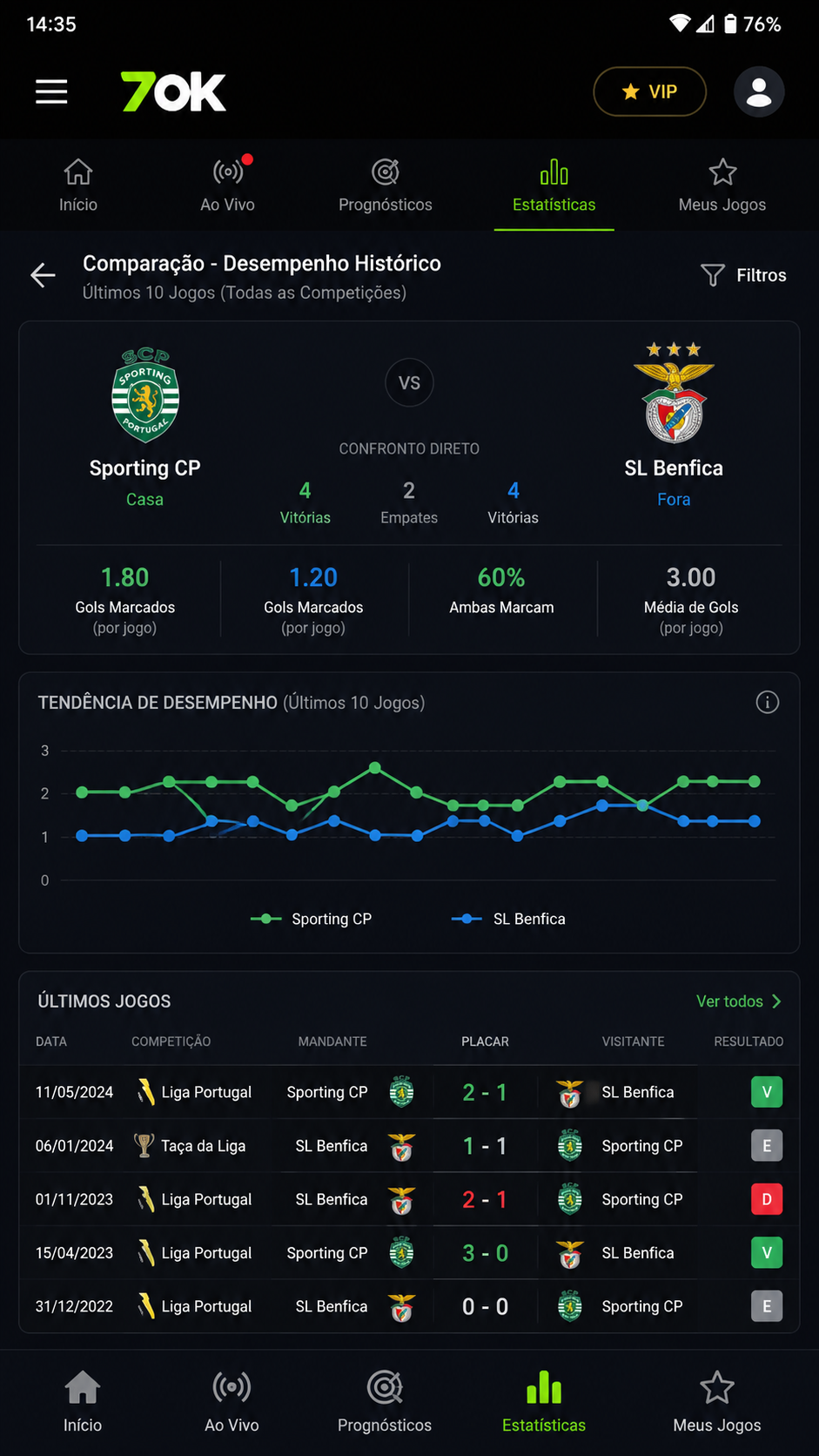This screenshot has height=1456, width=819.
Task: Select the highest Sporting CP chart point
Action: click(375, 768)
